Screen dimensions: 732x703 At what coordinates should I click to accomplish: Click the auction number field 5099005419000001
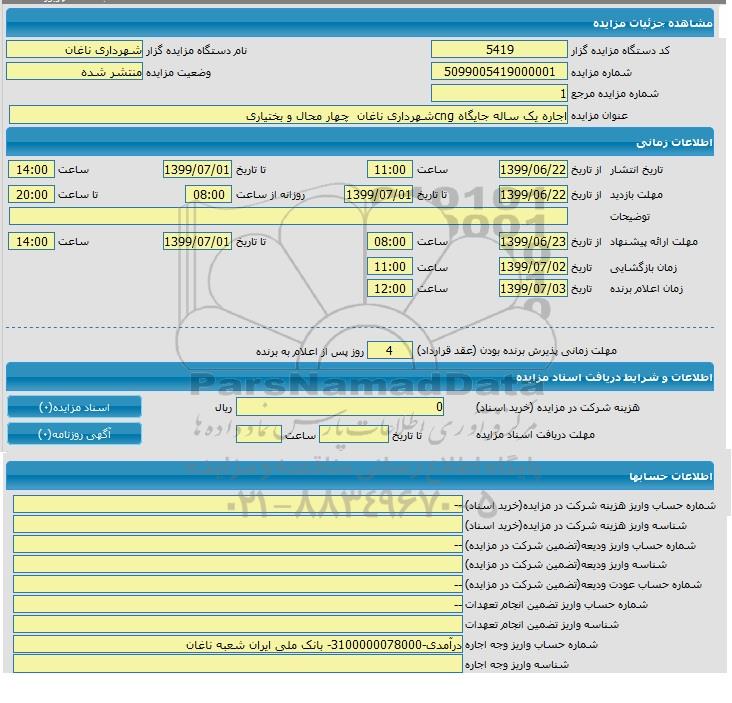pos(499,71)
